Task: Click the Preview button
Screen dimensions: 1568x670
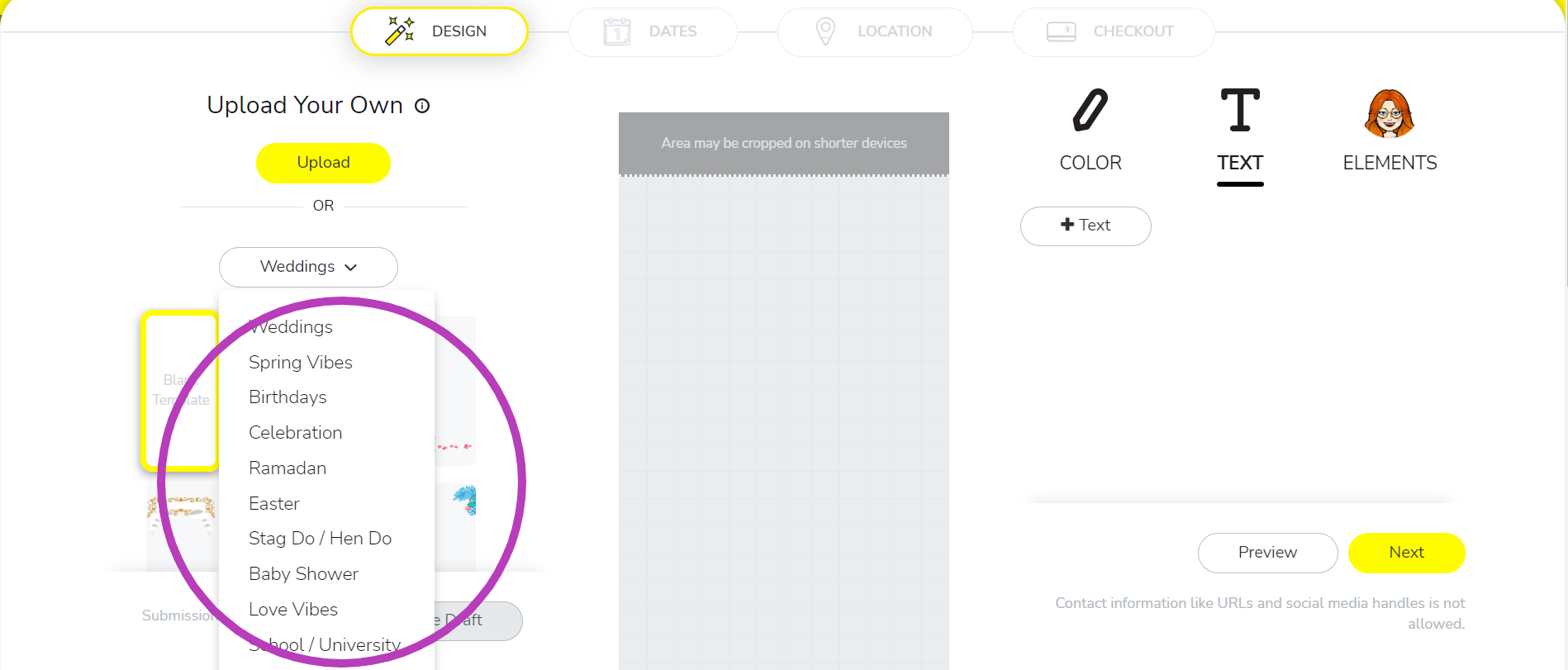Action: [1267, 553]
